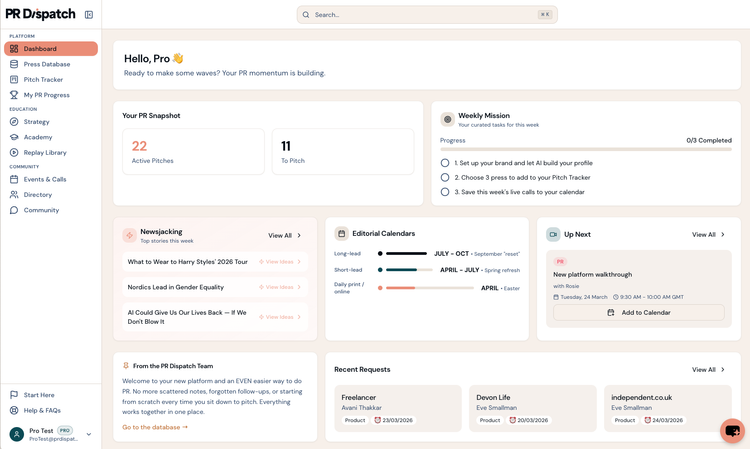Image resolution: width=750 pixels, height=449 pixels.
Task: Click the PRO badge next to Pro Test
Action: click(65, 430)
